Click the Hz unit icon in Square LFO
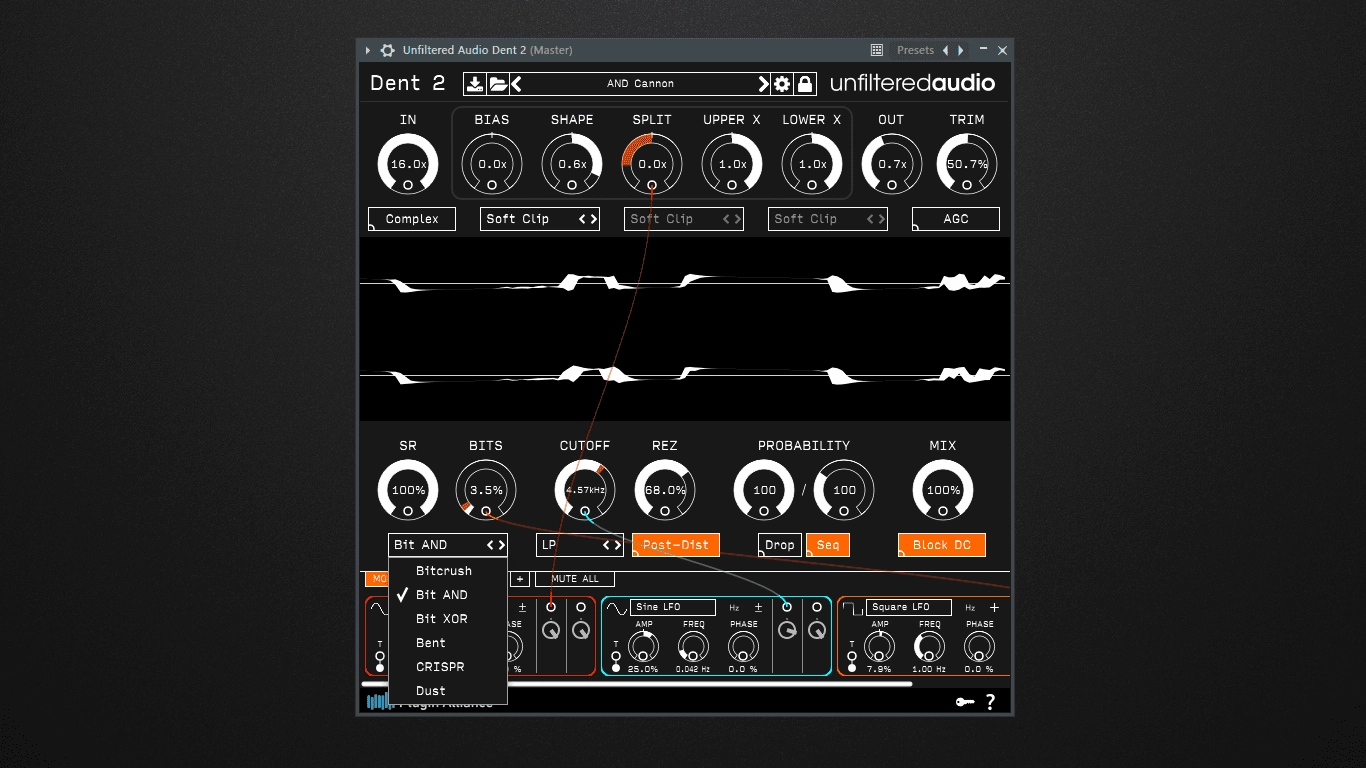The width and height of the screenshot is (1366, 768). (970, 607)
